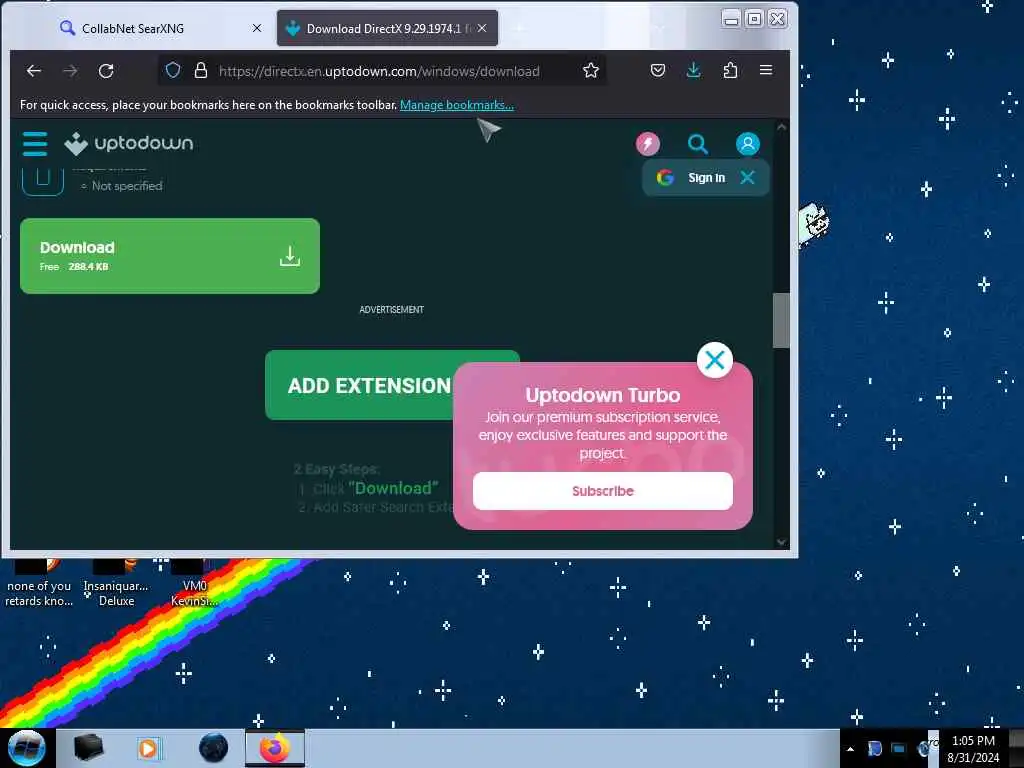Screen dimensions: 1024x768
Task: Reload the current page
Action: [x=106, y=71]
